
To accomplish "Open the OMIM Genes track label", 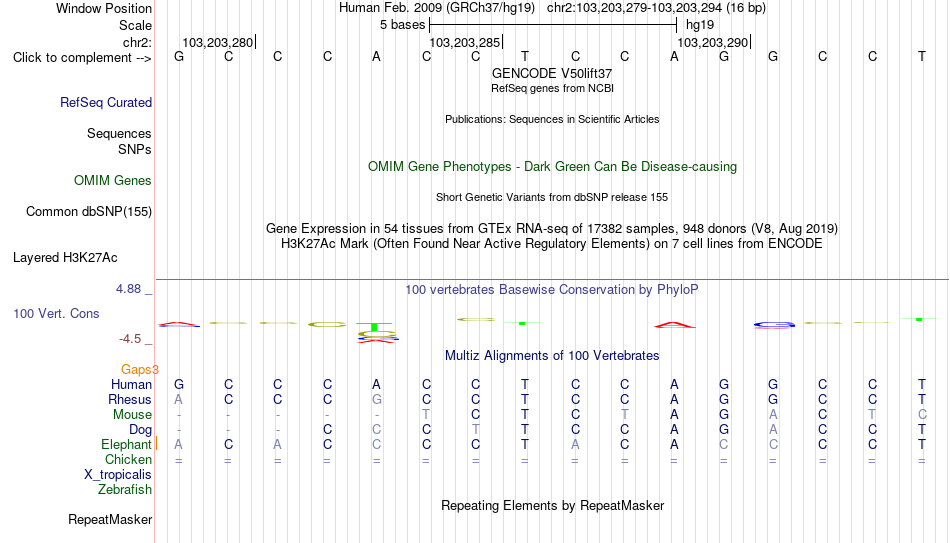I will click(x=113, y=181).
